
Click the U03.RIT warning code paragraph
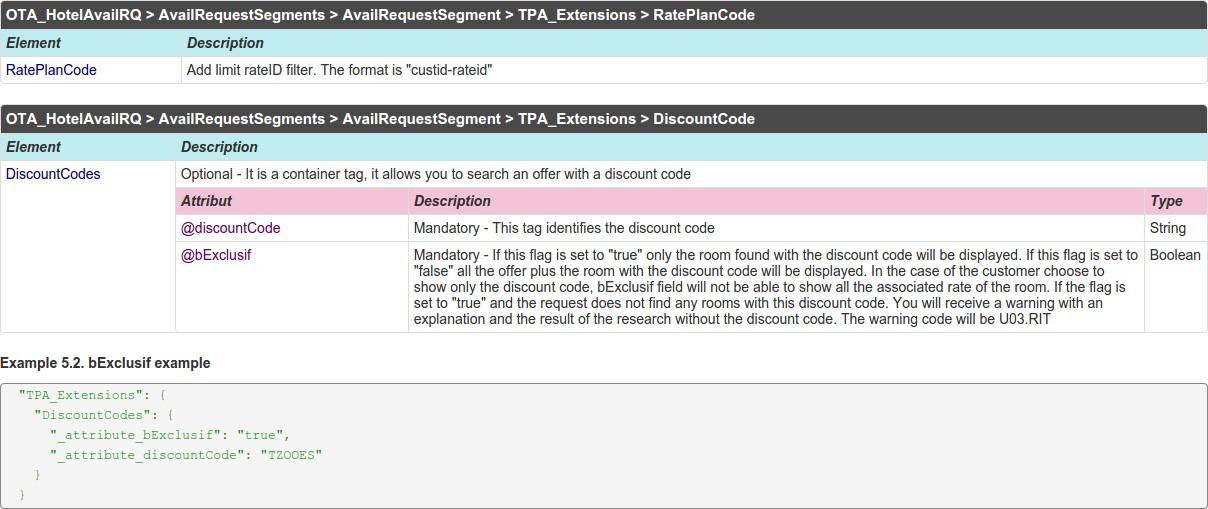(775, 287)
